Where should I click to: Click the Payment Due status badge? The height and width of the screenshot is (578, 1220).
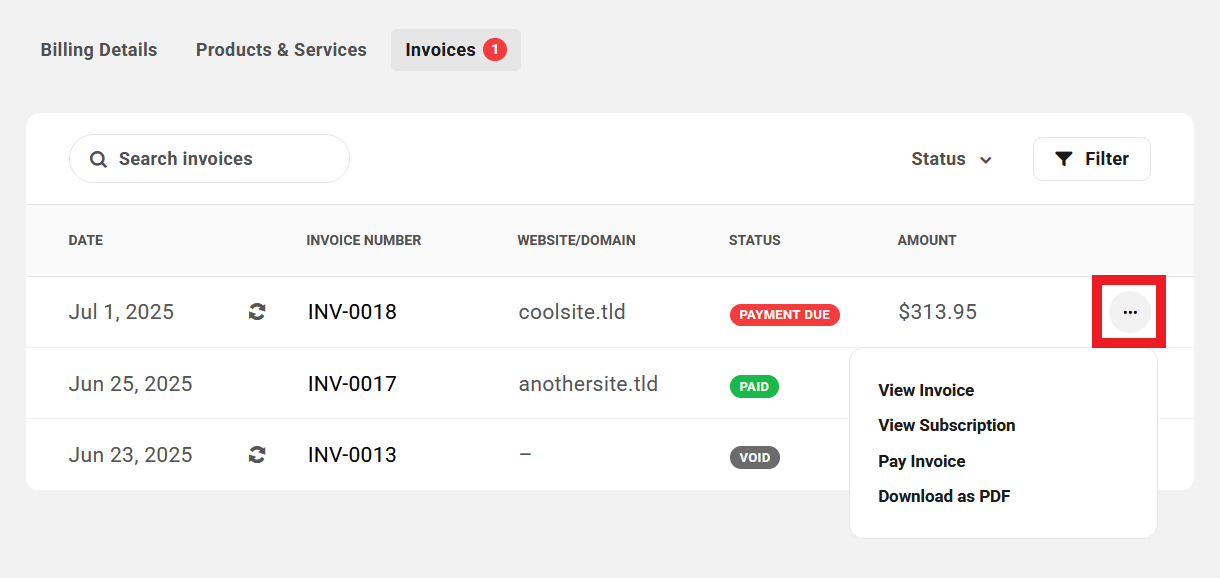click(784, 314)
